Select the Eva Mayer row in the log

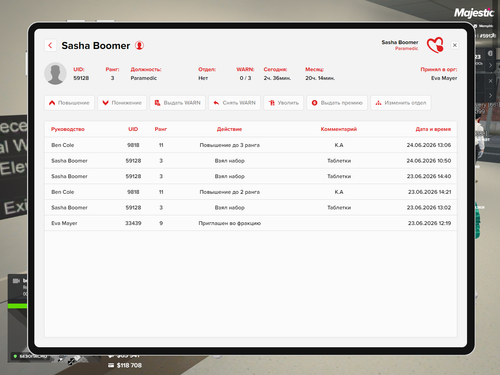[x=251, y=223]
